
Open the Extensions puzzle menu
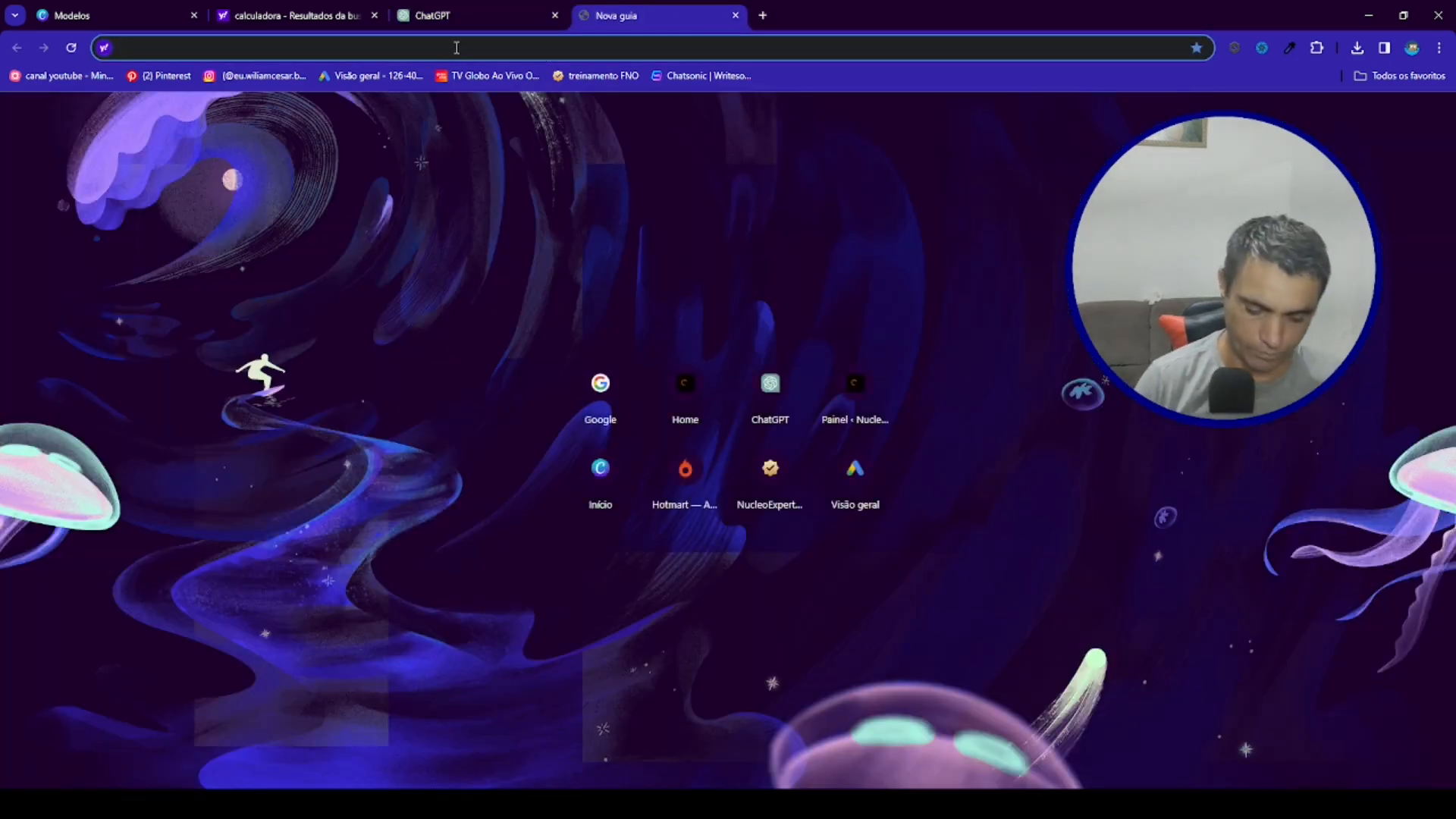coord(1317,48)
